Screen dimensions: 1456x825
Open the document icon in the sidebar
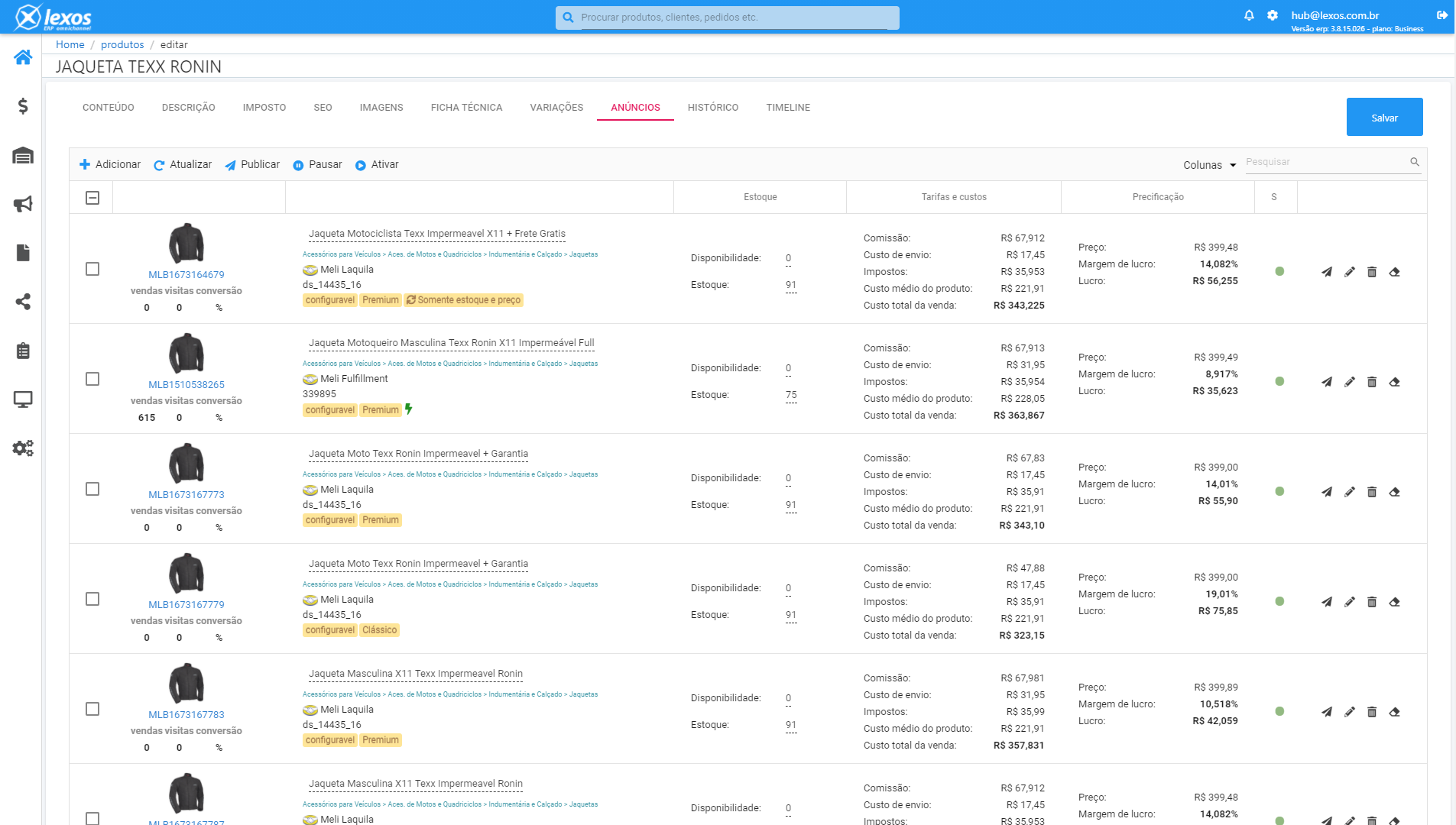(x=23, y=253)
